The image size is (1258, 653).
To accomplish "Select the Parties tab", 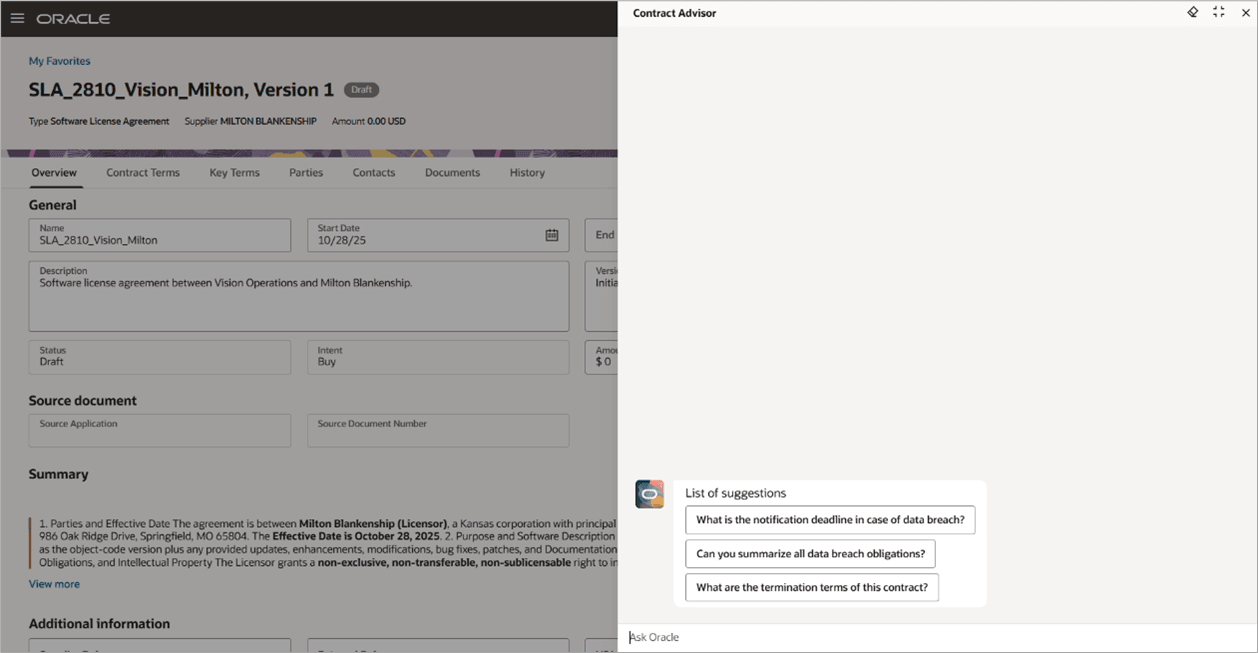I will 306,172.
